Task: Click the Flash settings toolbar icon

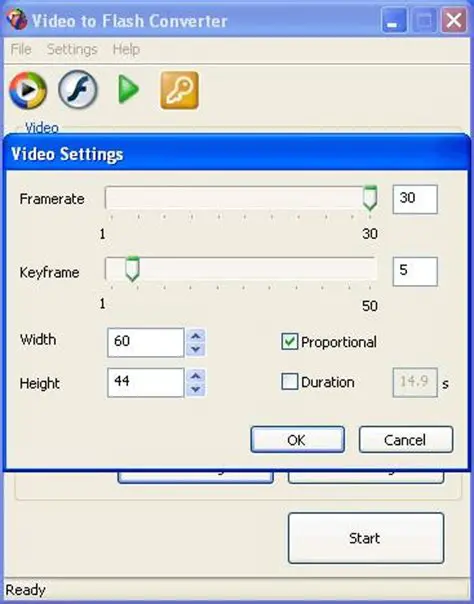Action: [x=78, y=89]
